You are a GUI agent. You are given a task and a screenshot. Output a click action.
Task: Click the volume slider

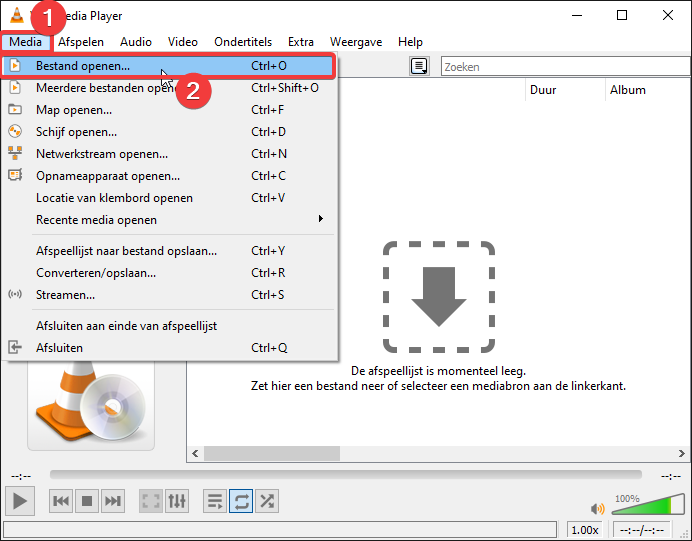pos(648,504)
